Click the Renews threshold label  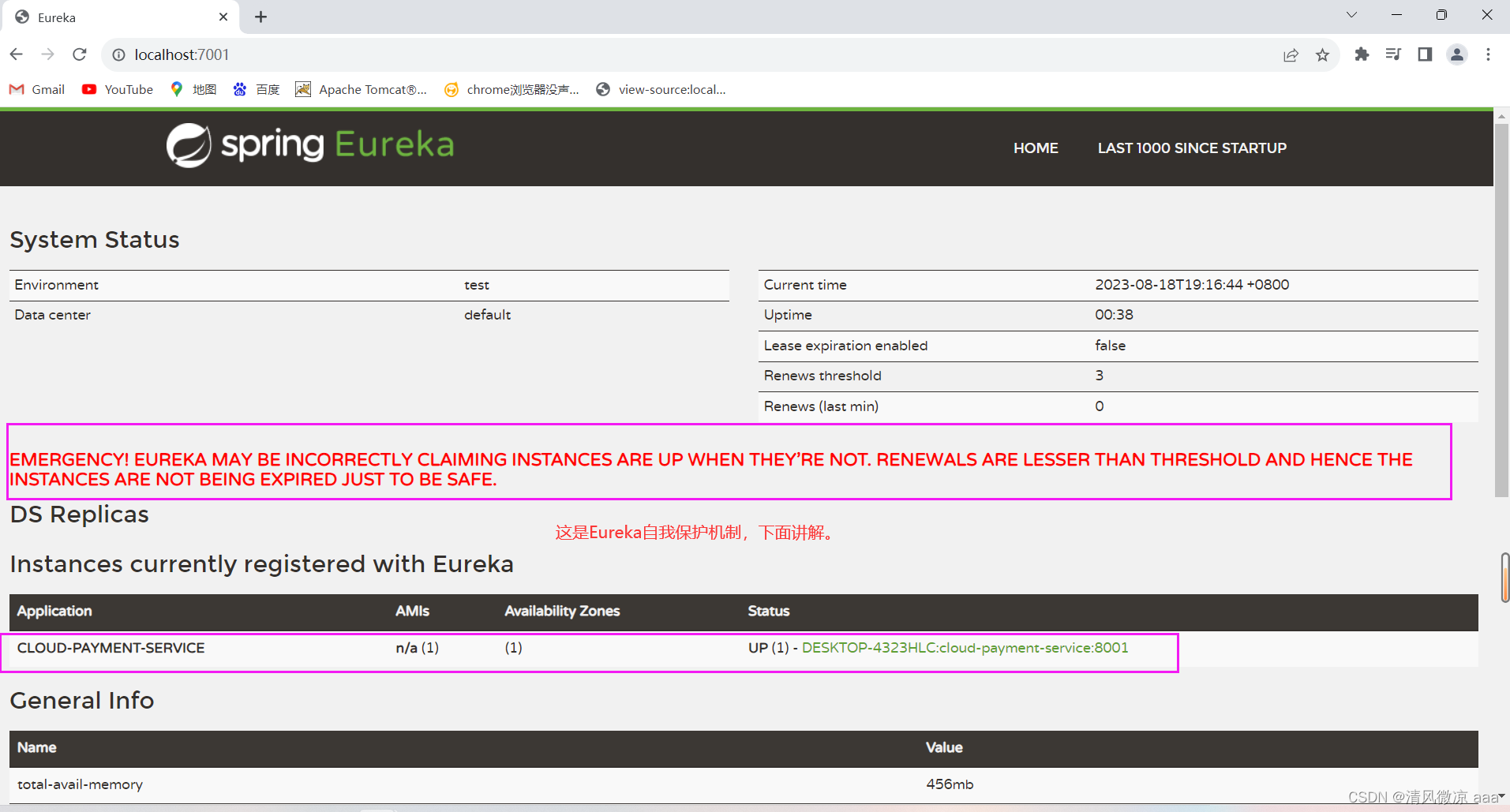(x=822, y=376)
